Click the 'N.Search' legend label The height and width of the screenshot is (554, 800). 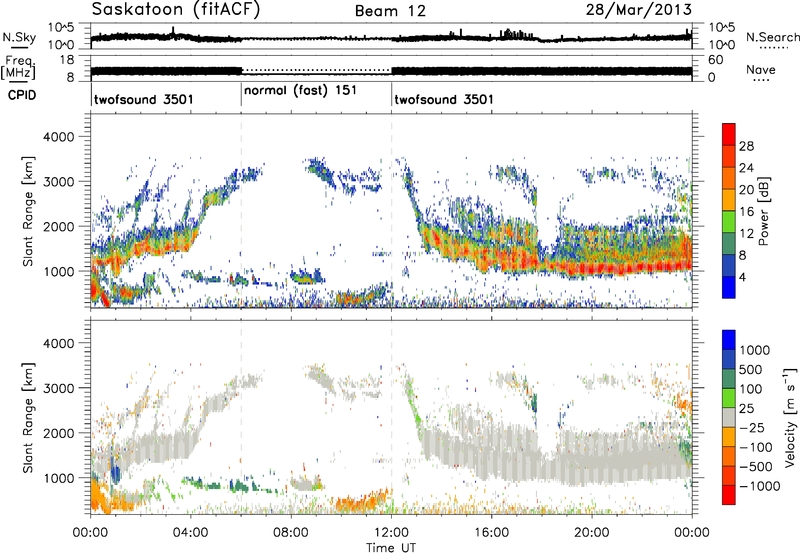[x=772, y=37]
